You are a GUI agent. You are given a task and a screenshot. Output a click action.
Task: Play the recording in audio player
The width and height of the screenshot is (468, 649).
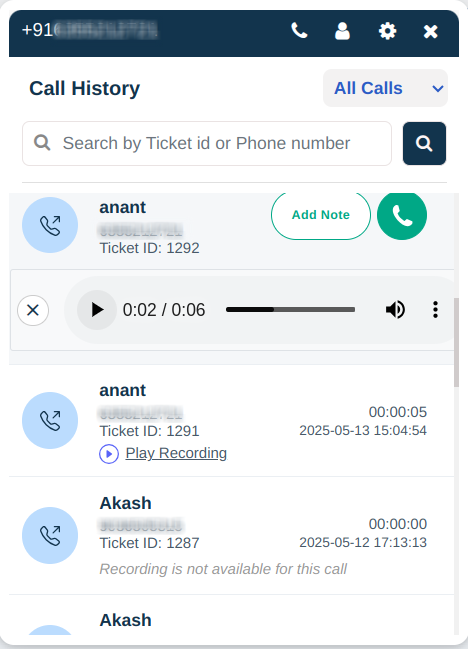(x=97, y=310)
